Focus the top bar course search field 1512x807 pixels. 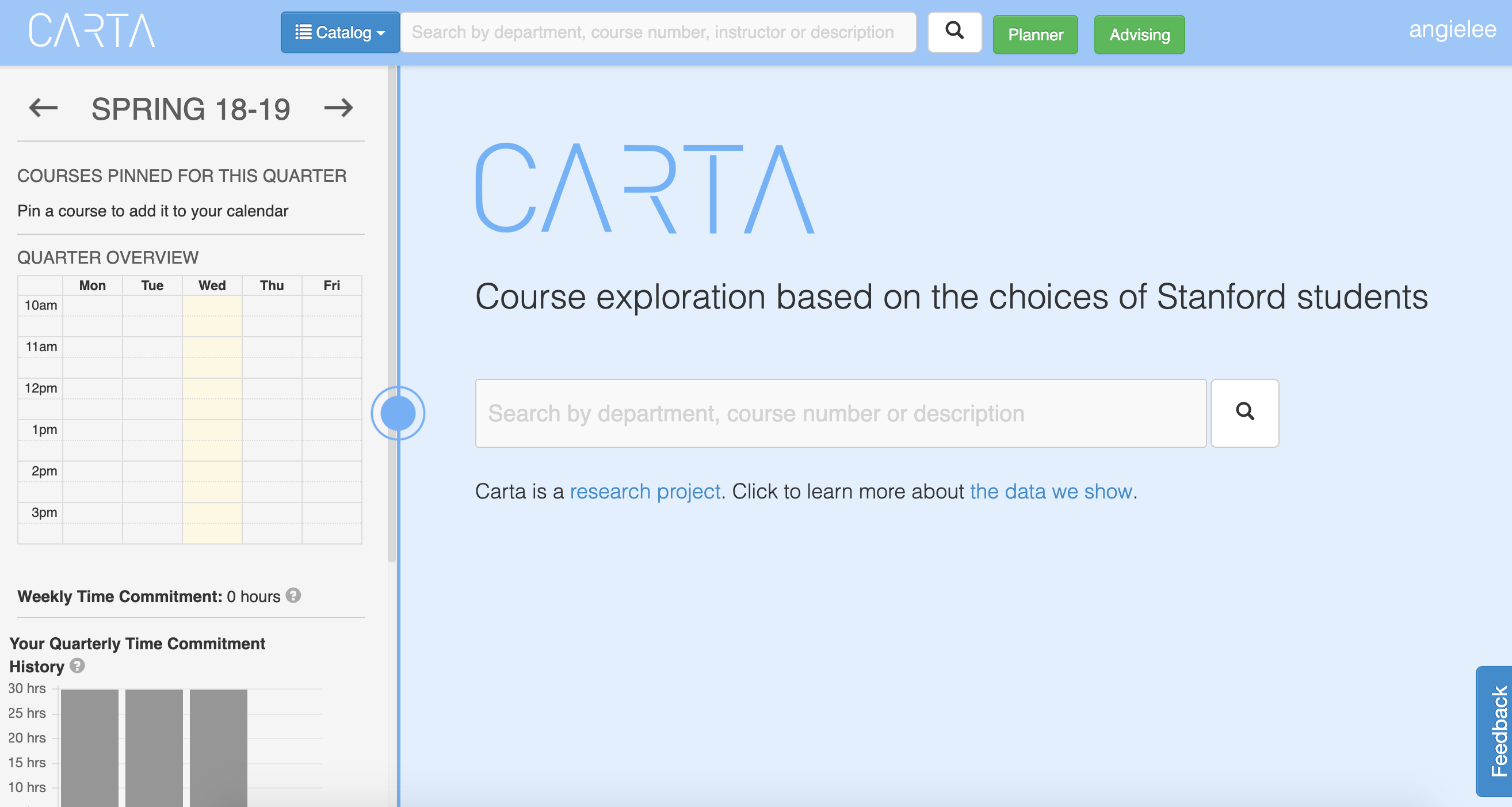658,32
